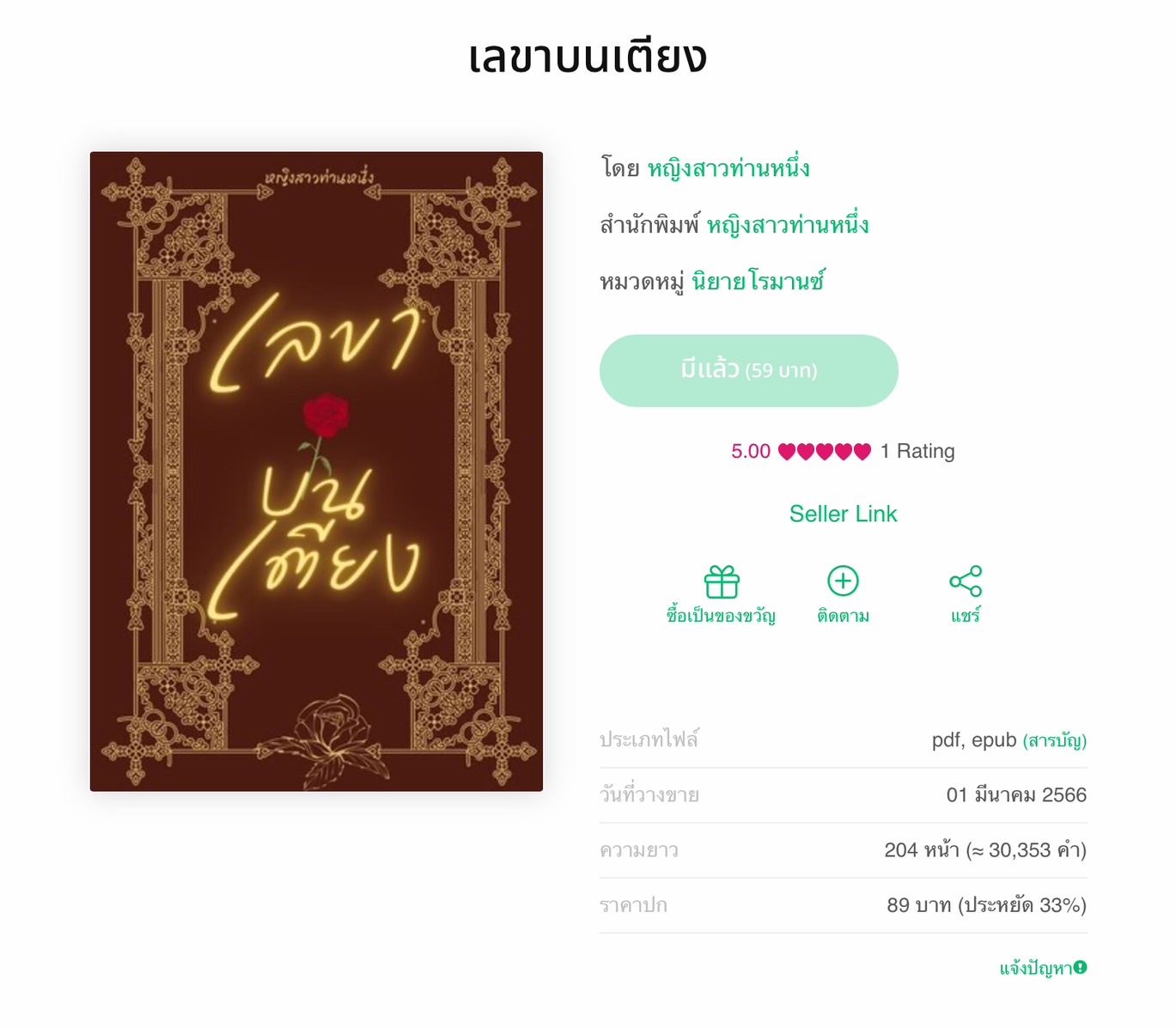Click the follow plus-circle icon
This screenshot has width=1176, height=1028.
(843, 581)
